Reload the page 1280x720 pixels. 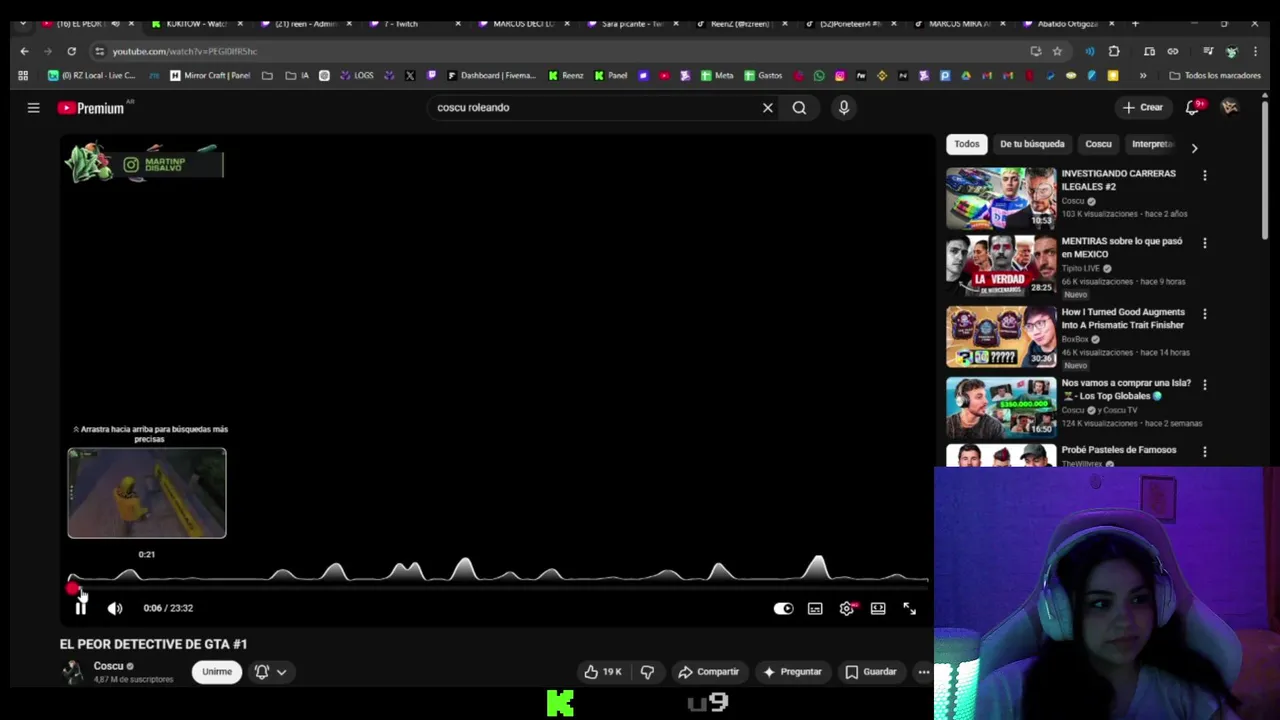click(x=71, y=51)
